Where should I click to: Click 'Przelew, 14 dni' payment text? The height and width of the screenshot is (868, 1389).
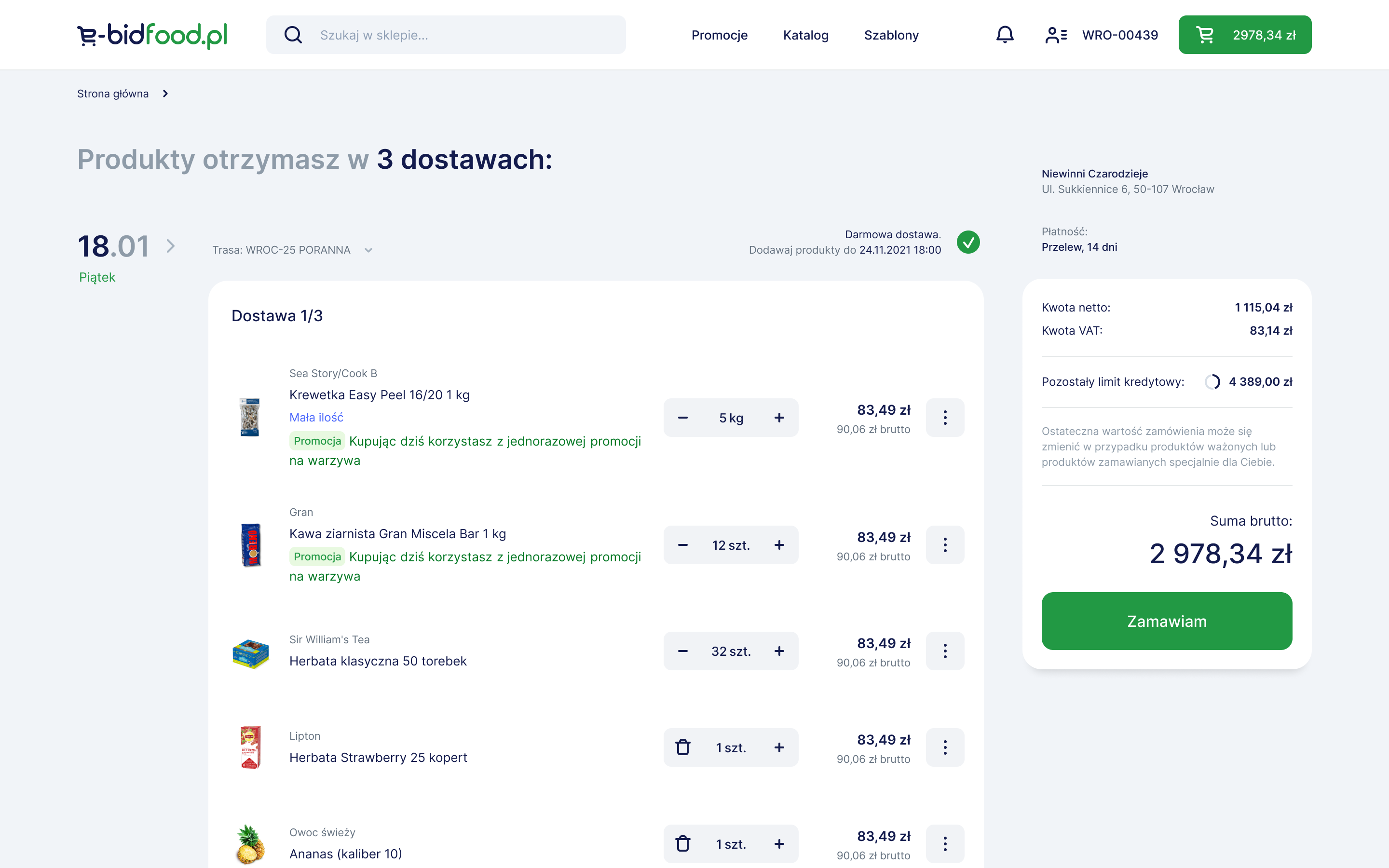pyautogui.click(x=1079, y=247)
